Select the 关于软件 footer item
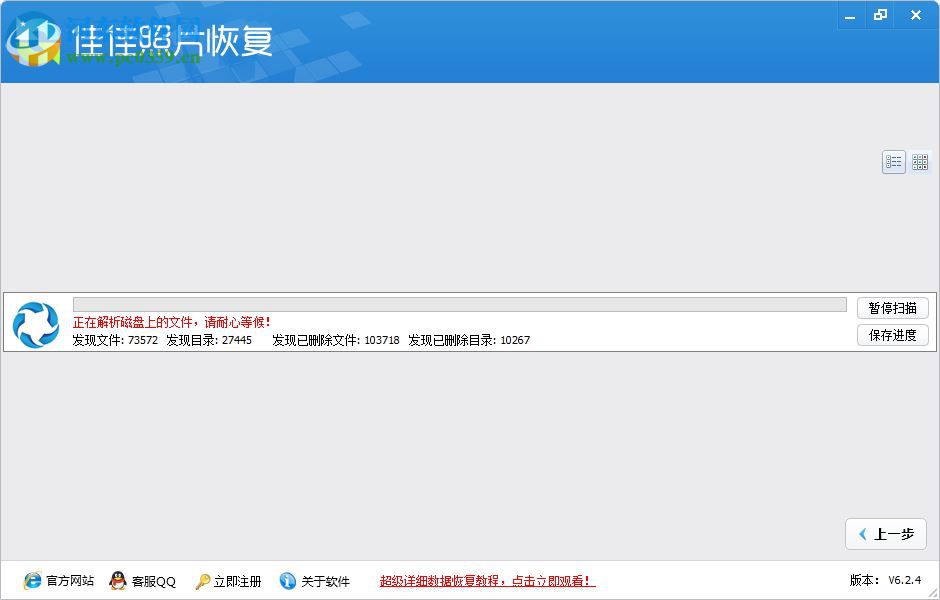940x600 pixels. point(325,581)
